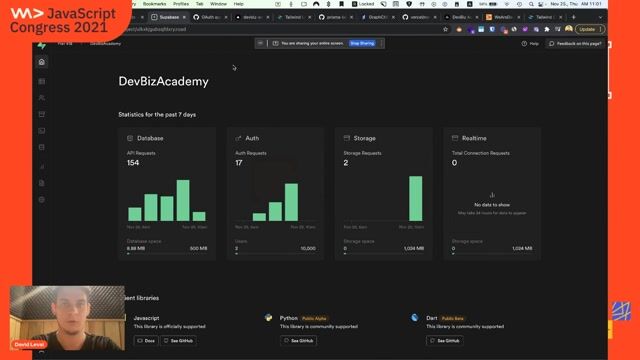Click the Realtime card icon
Viewport: 640px width, 360px height.
pos(455,138)
